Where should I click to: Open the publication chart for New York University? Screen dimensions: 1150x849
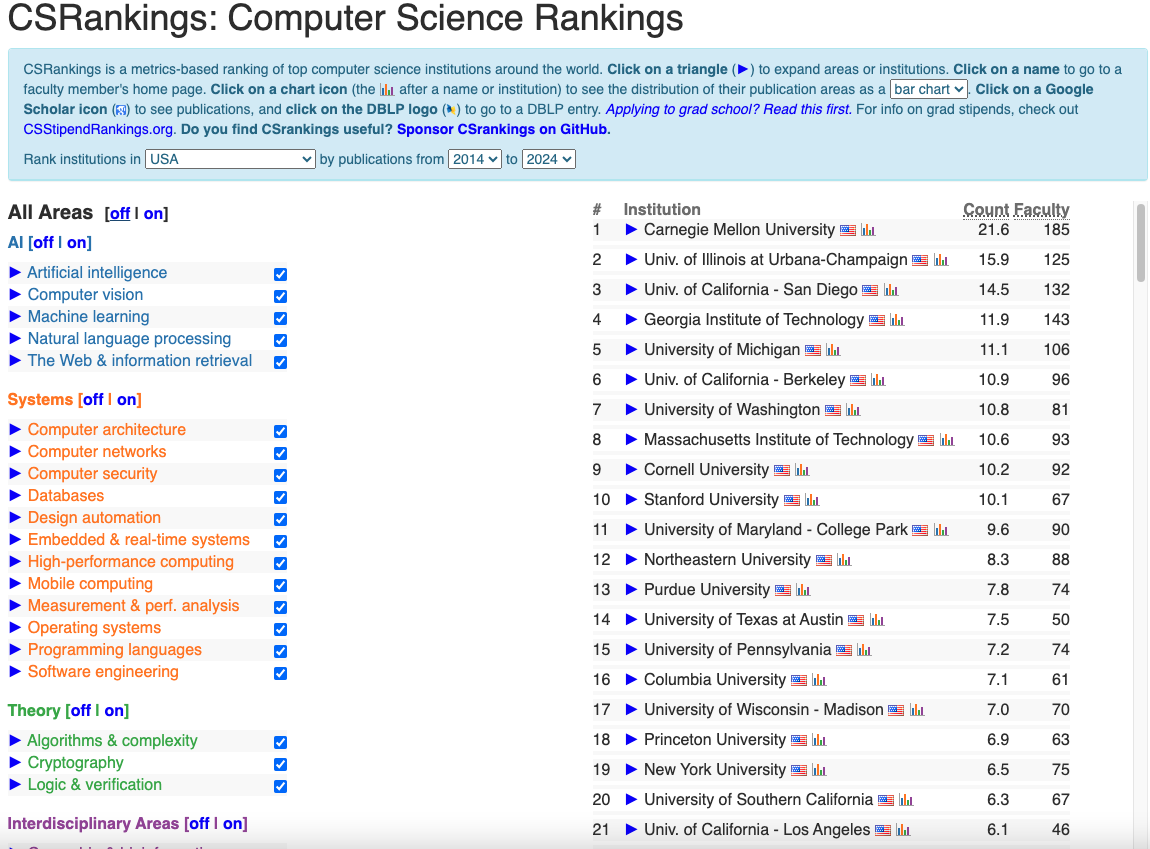point(821,770)
